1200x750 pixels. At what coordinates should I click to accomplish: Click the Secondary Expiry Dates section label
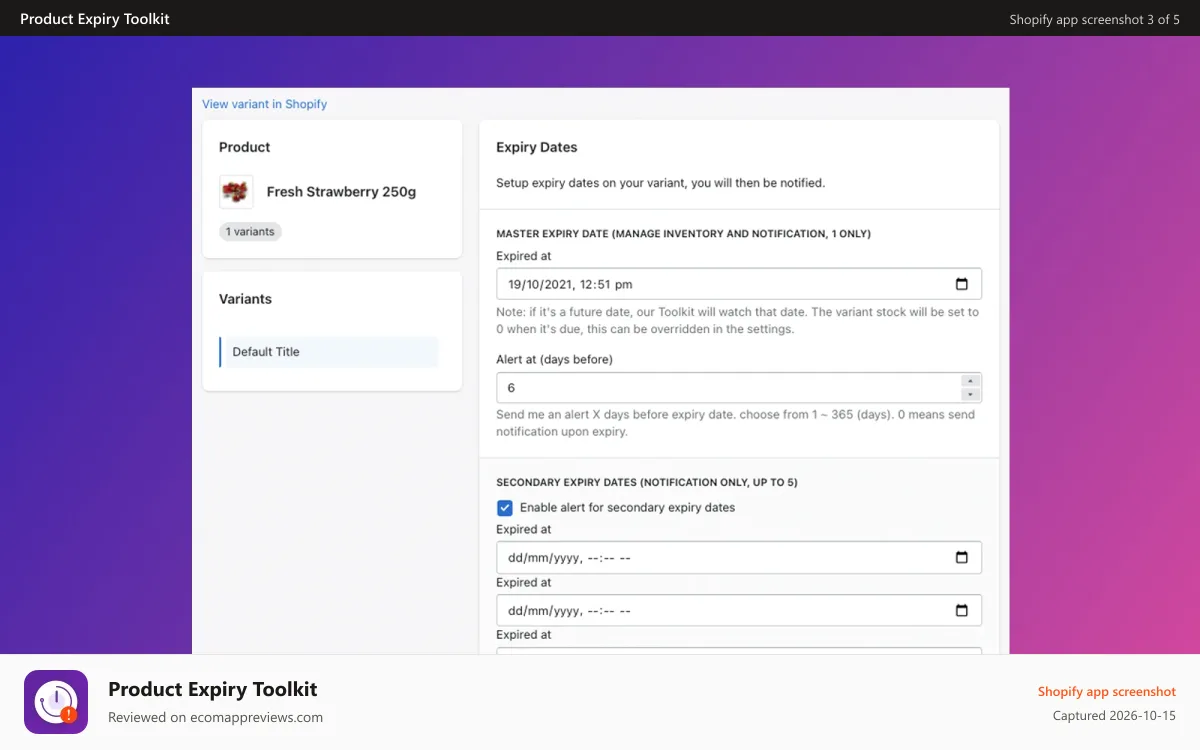pos(647,482)
